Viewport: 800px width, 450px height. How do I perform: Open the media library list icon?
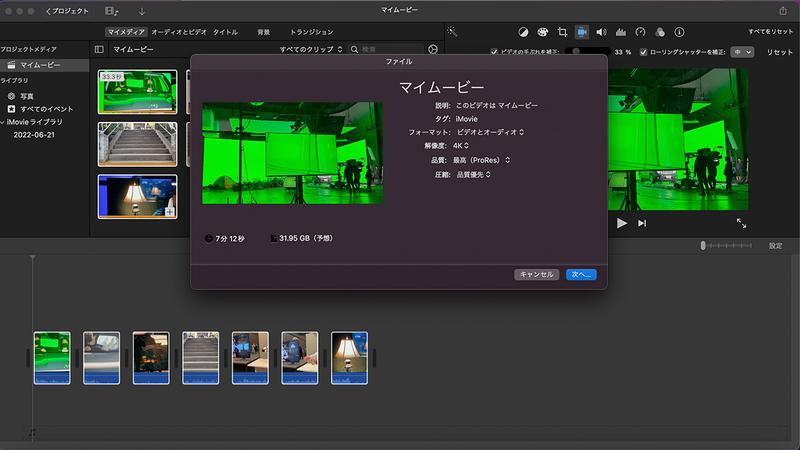tap(111, 11)
